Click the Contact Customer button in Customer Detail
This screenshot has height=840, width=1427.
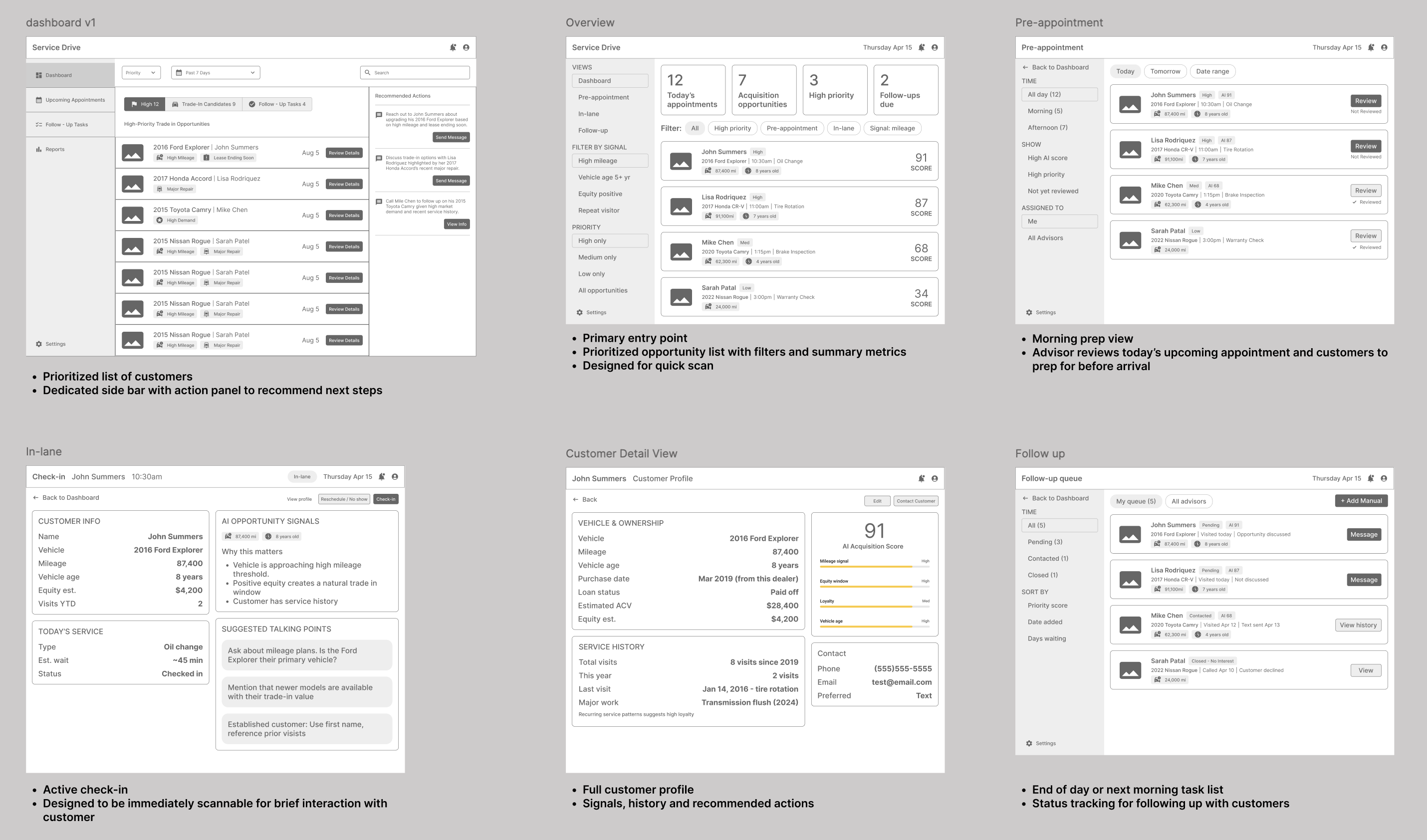pyautogui.click(x=916, y=501)
